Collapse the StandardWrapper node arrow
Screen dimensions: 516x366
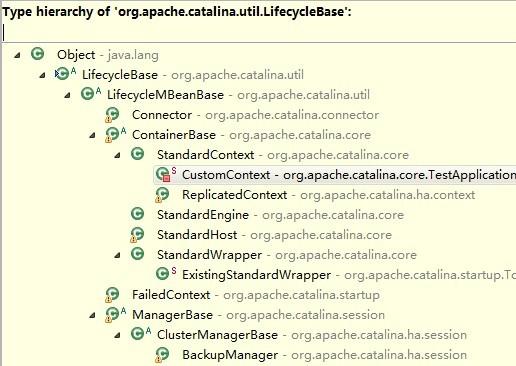click(x=117, y=255)
